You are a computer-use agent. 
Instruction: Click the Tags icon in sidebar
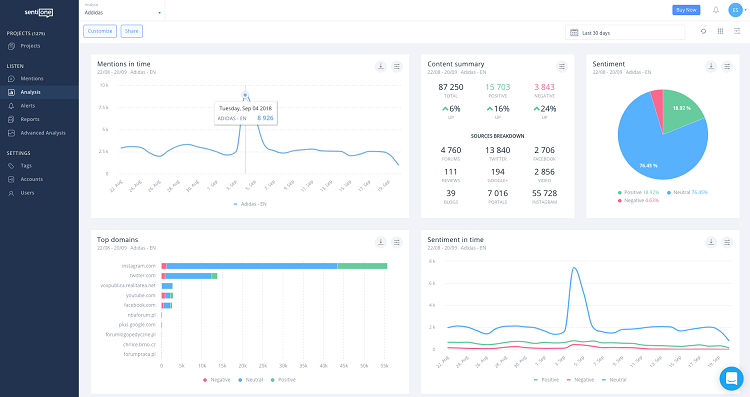11,165
